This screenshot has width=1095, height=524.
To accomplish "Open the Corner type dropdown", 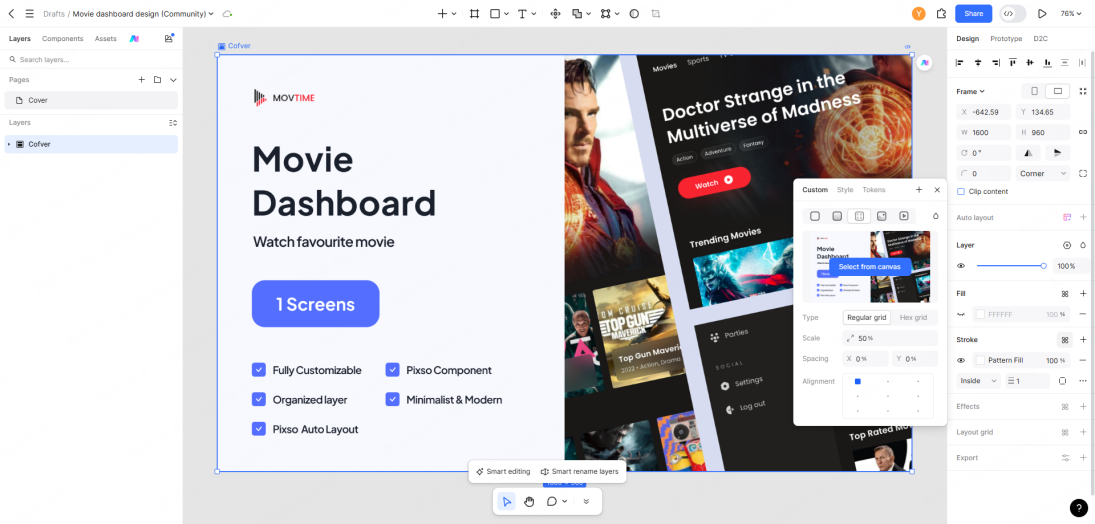I will click(1043, 173).
